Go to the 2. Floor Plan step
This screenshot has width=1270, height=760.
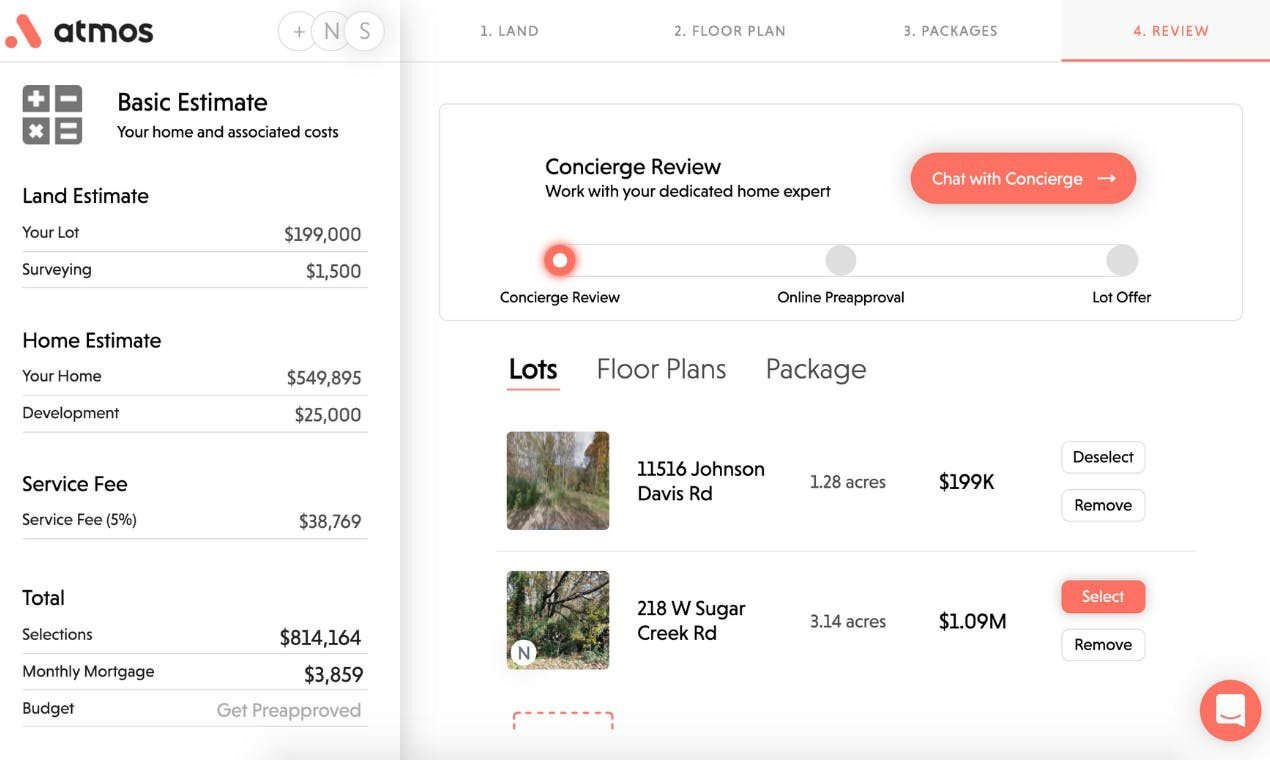tap(730, 31)
